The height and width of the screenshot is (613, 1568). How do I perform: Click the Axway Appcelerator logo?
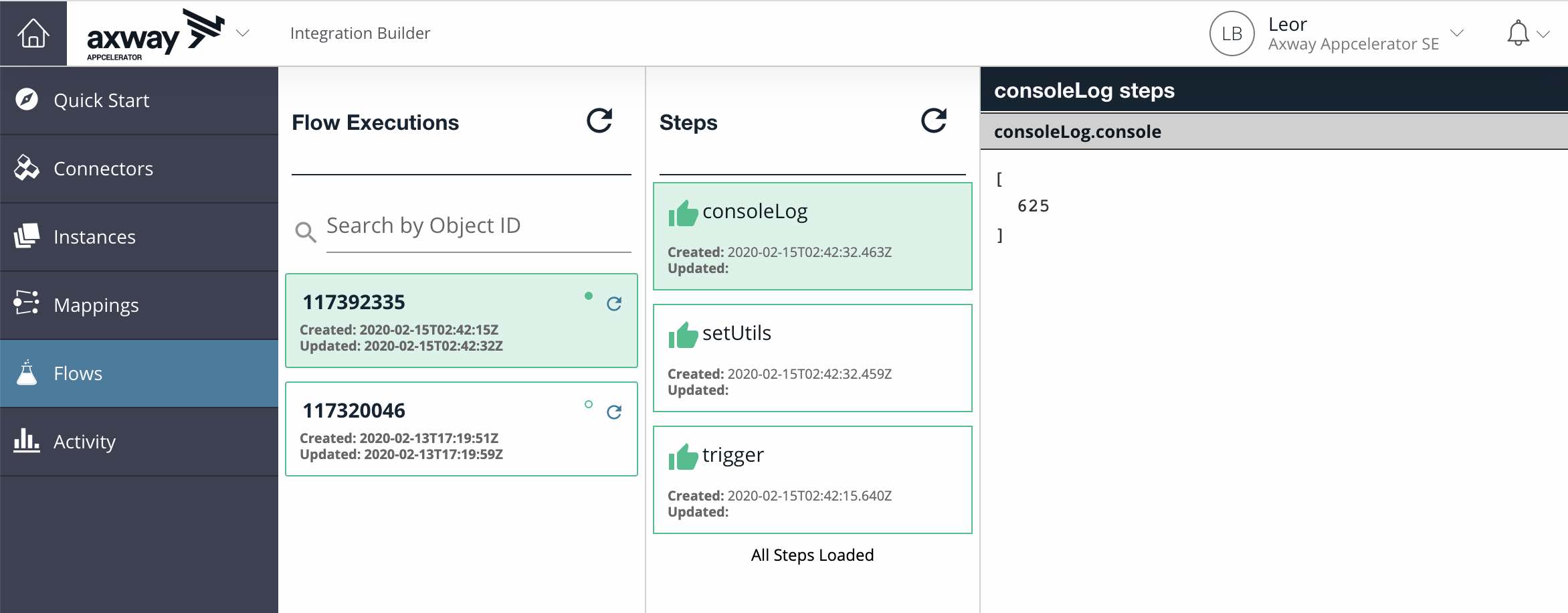(x=155, y=34)
